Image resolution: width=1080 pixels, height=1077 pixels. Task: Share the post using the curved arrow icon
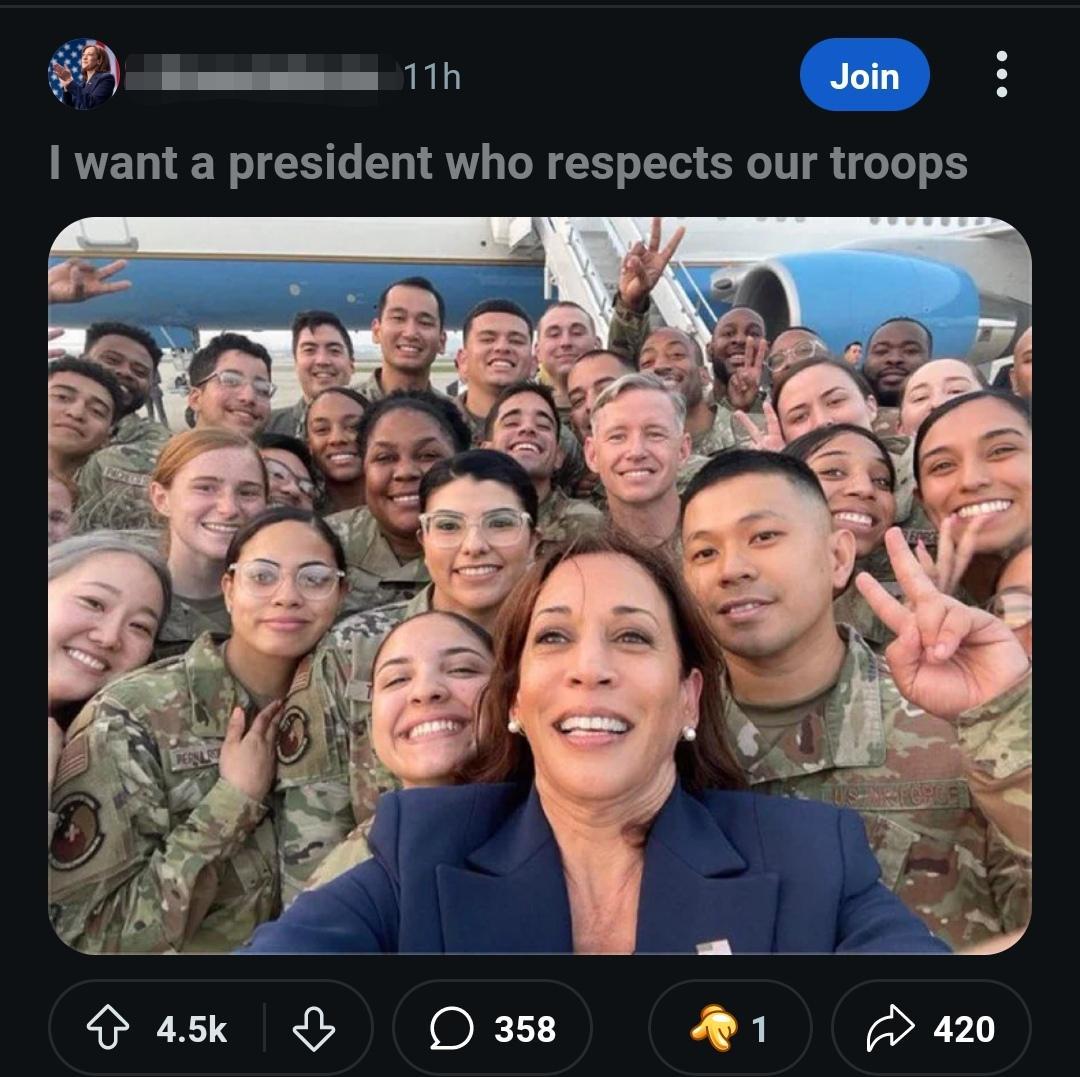(890, 1028)
